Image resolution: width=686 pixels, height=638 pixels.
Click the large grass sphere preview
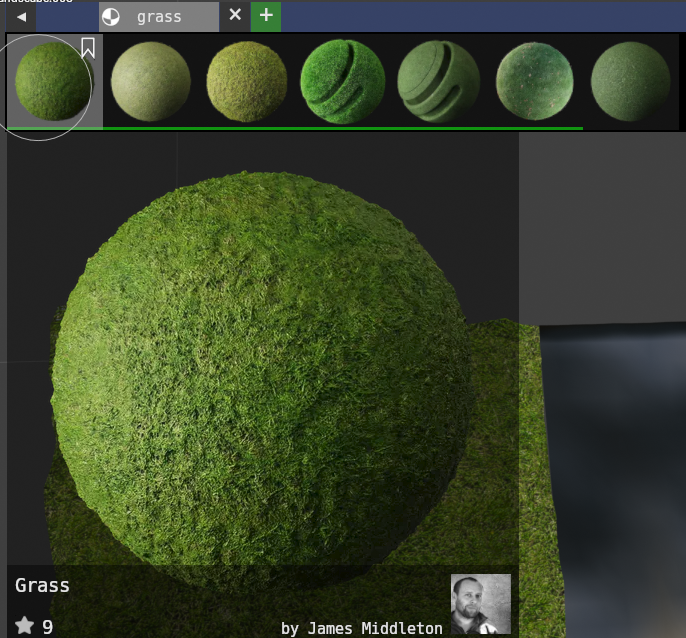[262, 370]
